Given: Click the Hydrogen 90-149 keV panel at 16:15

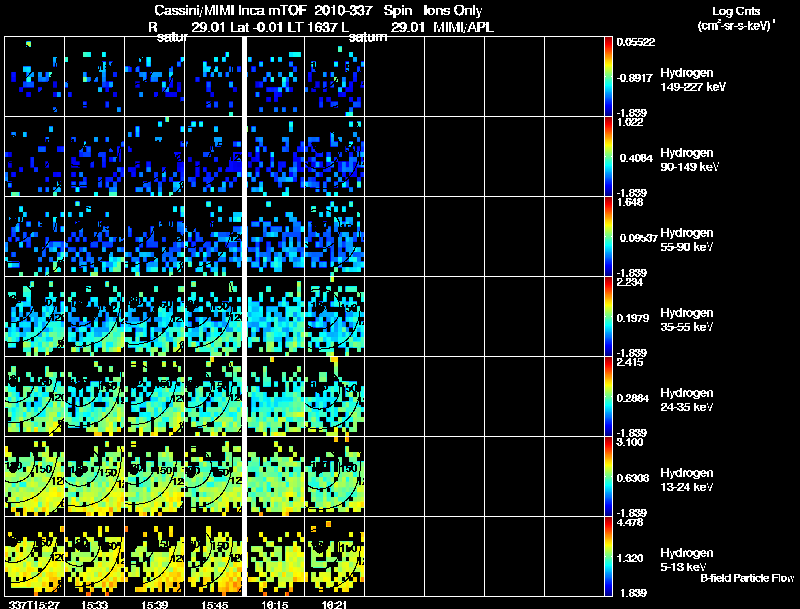Looking at the screenshot, I should [x=276, y=157].
